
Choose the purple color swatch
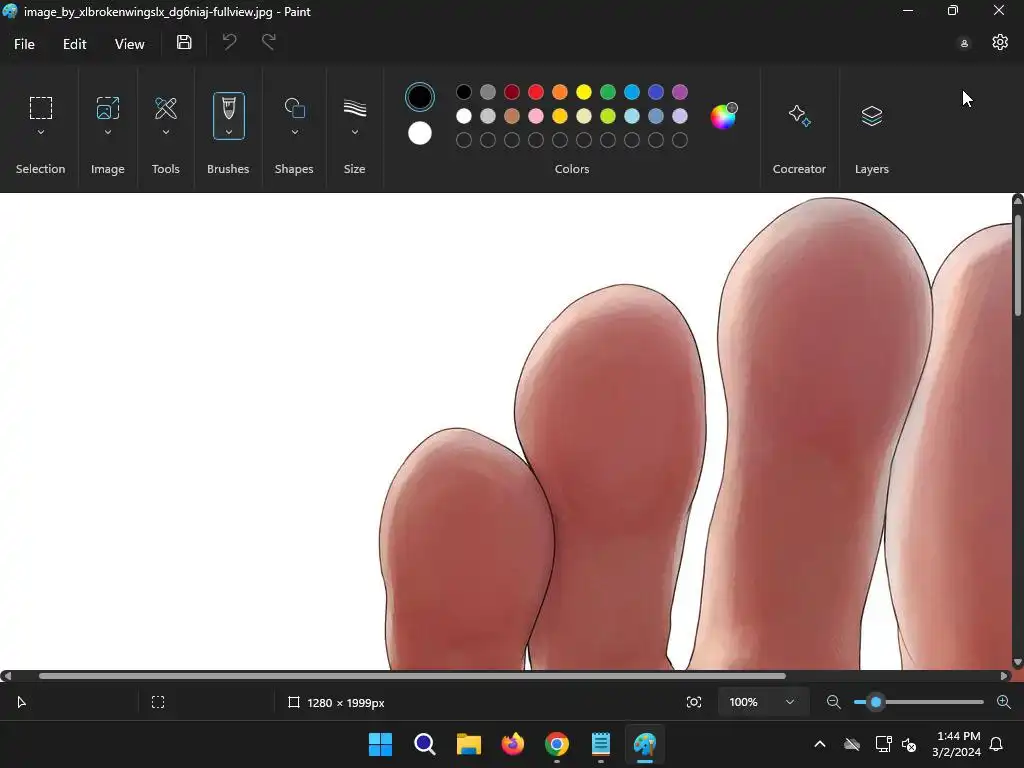point(680,92)
